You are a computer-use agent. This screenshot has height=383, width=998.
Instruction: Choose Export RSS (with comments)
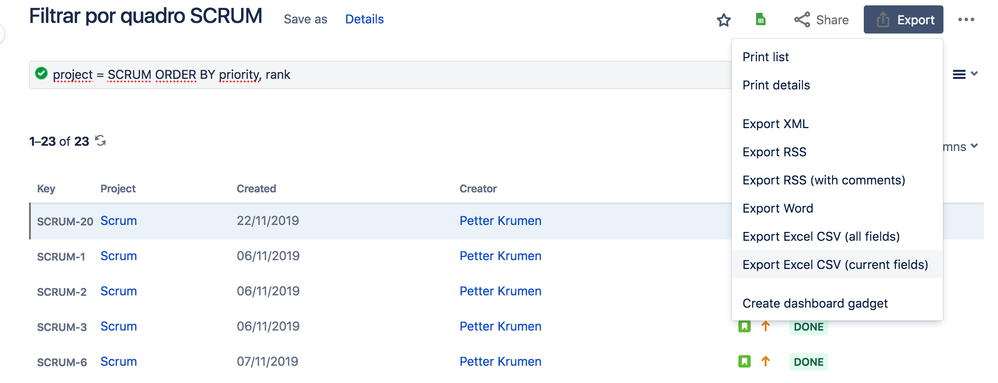(837, 180)
